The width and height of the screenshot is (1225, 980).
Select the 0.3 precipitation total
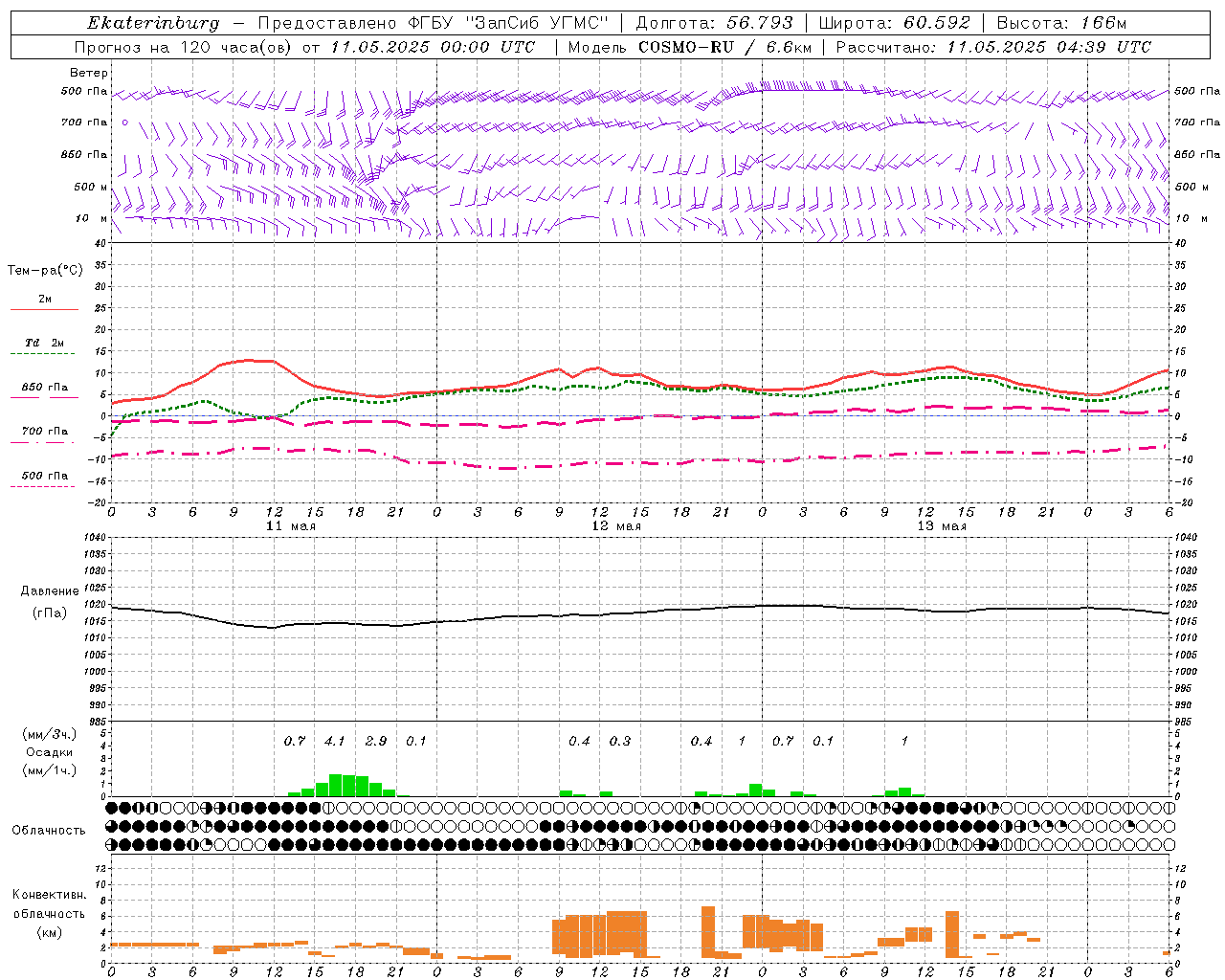point(620,741)
